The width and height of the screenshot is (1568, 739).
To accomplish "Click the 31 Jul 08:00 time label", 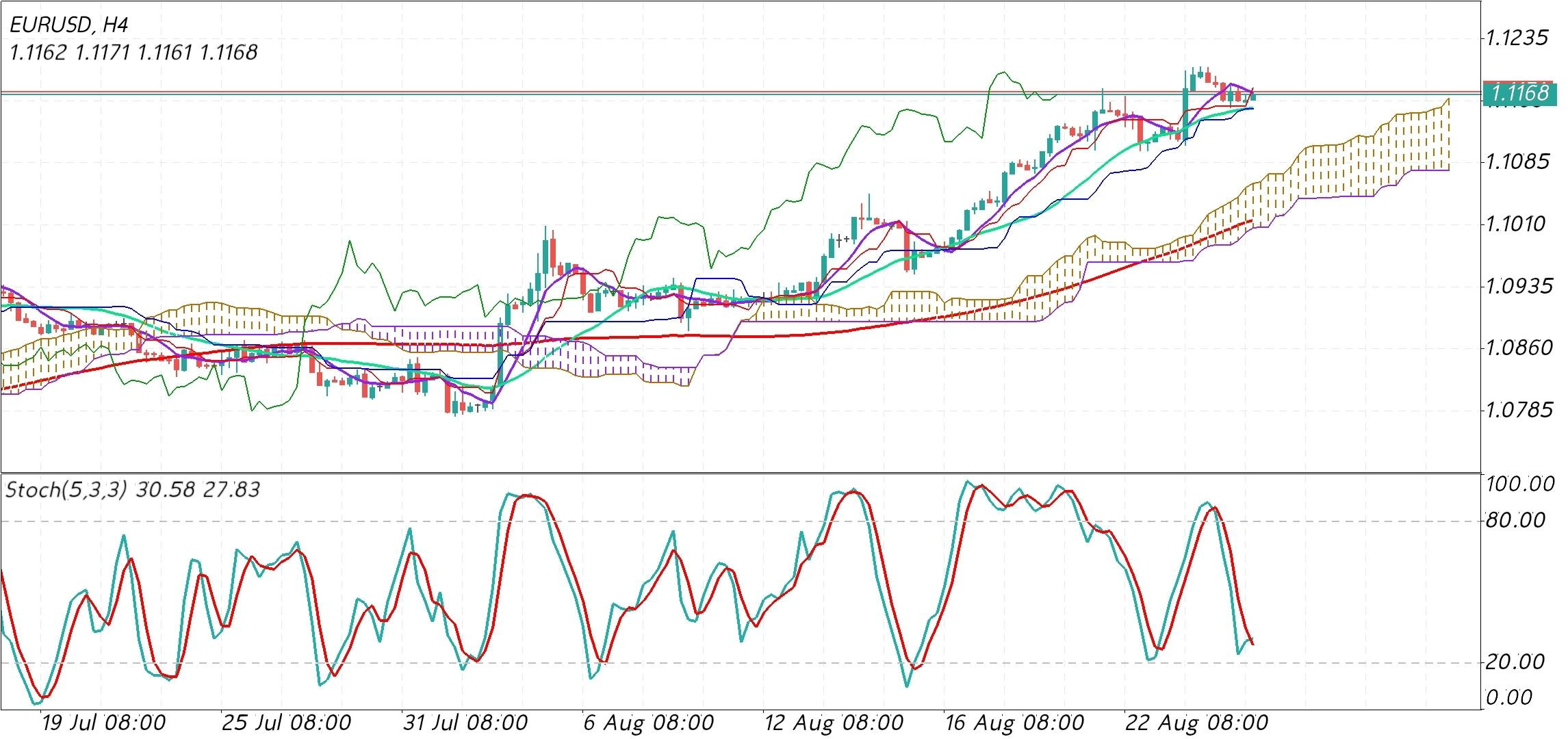I will (465, 723).
